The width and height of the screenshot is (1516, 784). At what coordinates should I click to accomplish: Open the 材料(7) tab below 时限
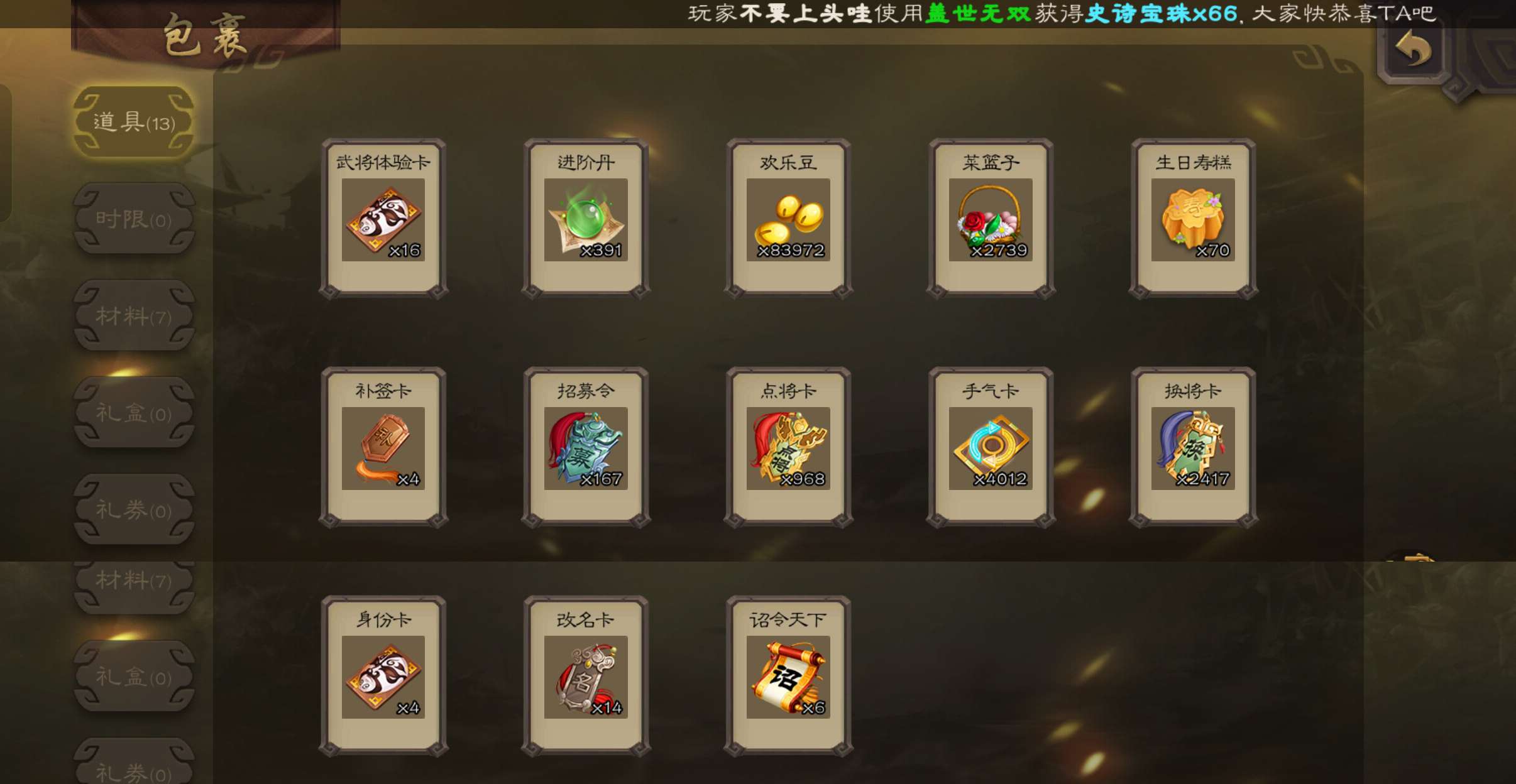[134, 316]
